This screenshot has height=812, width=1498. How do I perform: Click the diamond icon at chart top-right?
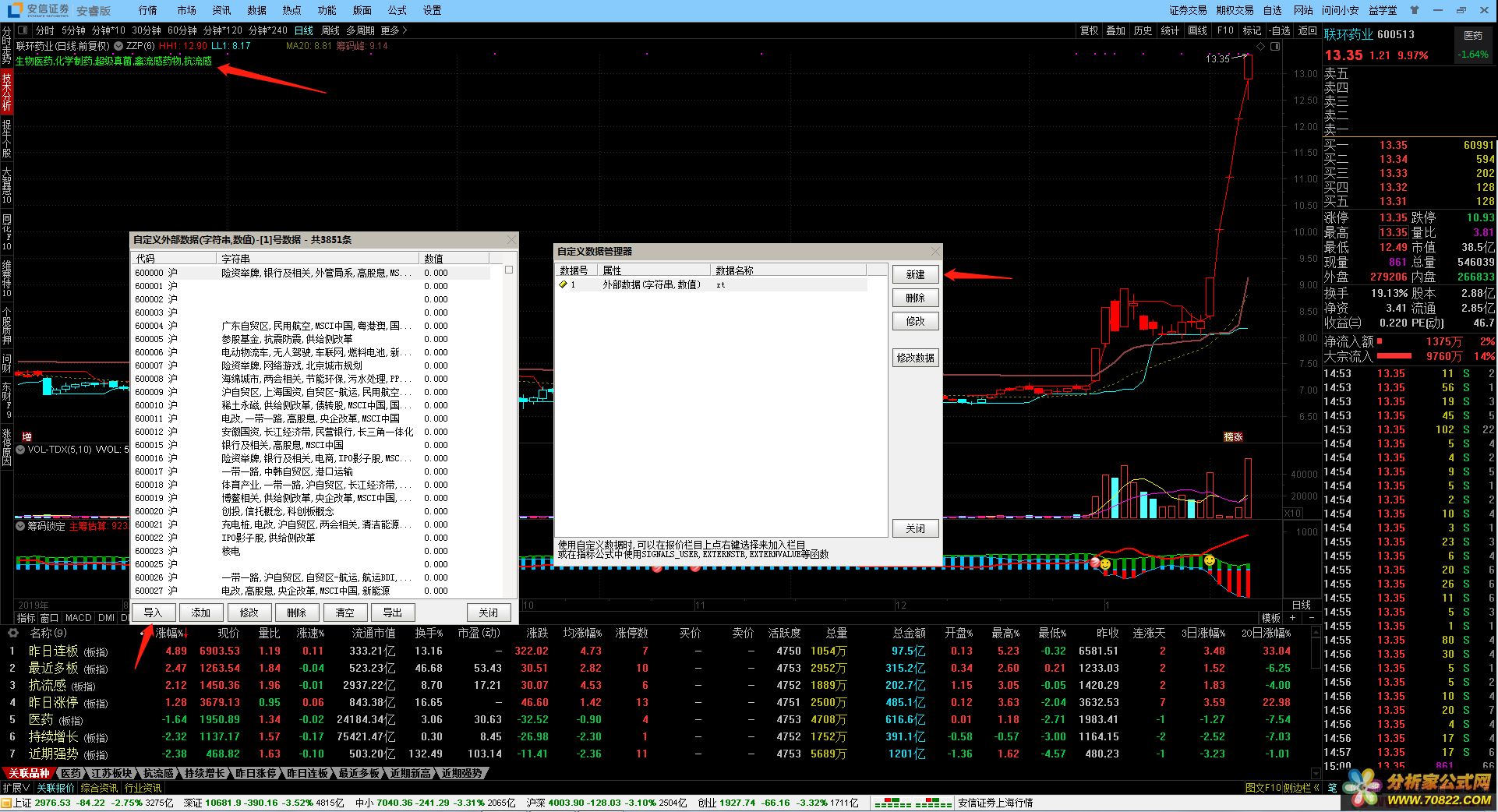coord(1261,46)
